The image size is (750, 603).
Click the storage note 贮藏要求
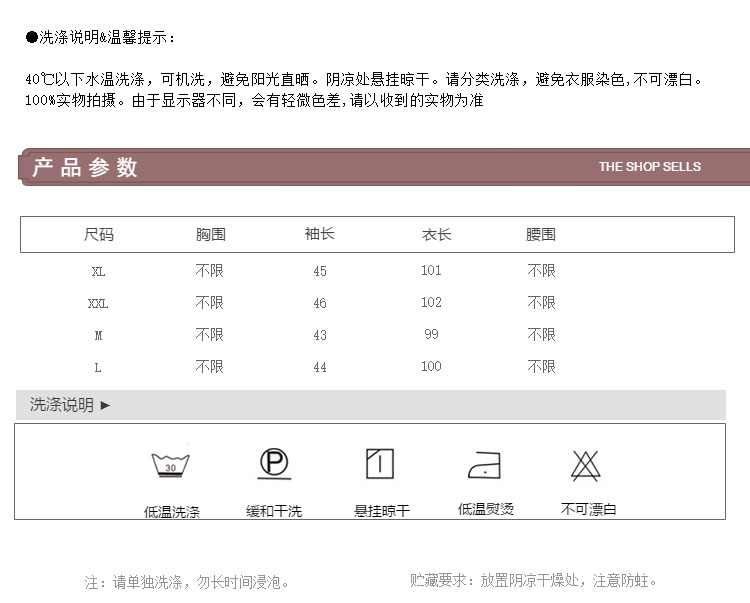tap(533, 581)
